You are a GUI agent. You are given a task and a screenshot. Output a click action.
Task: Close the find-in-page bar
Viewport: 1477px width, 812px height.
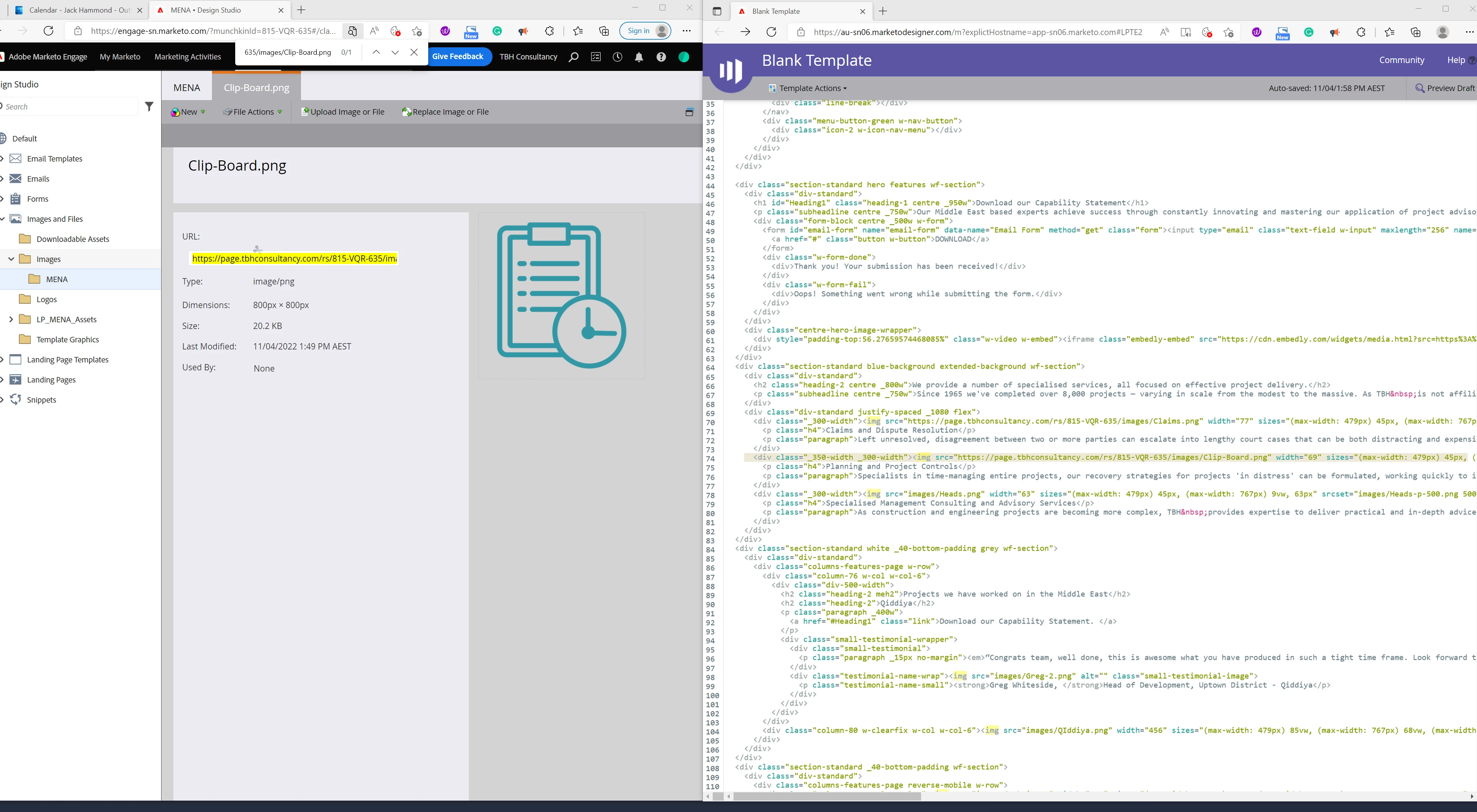(x=414, y=52)
